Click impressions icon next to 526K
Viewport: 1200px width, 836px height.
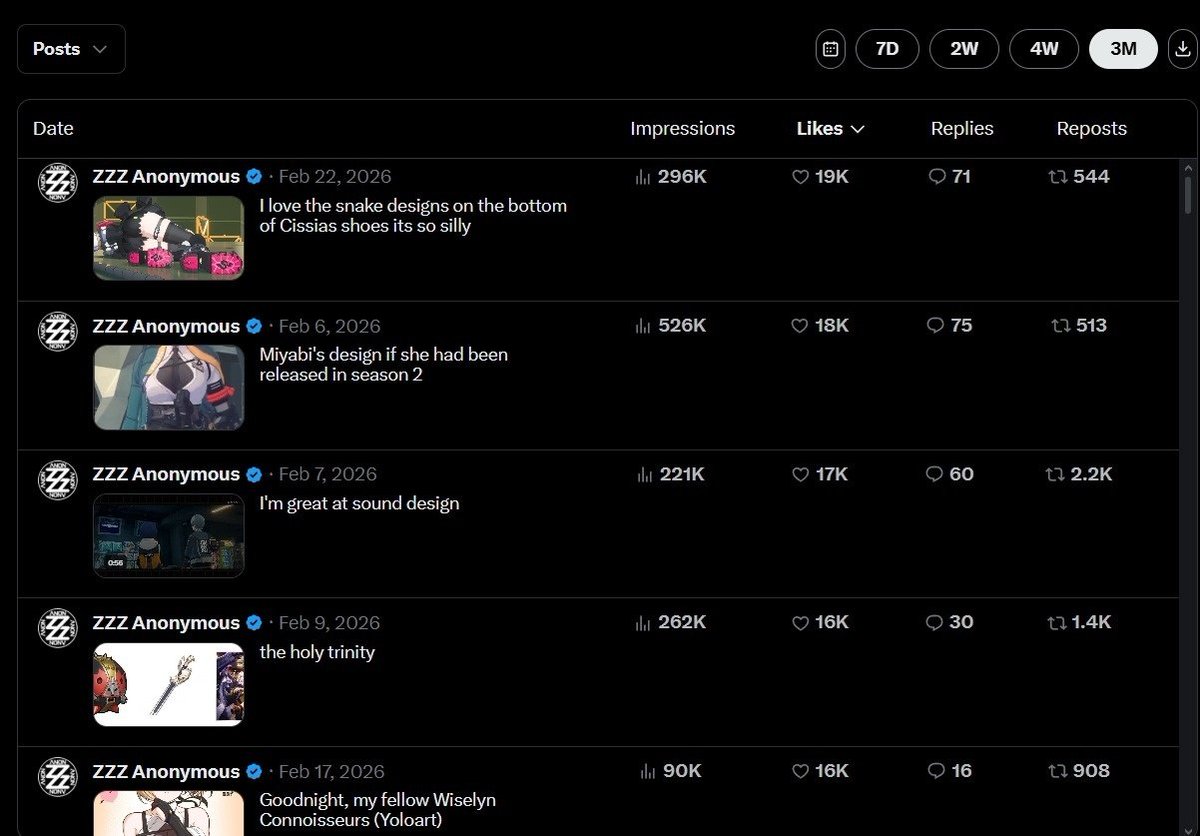coord(643,326)
